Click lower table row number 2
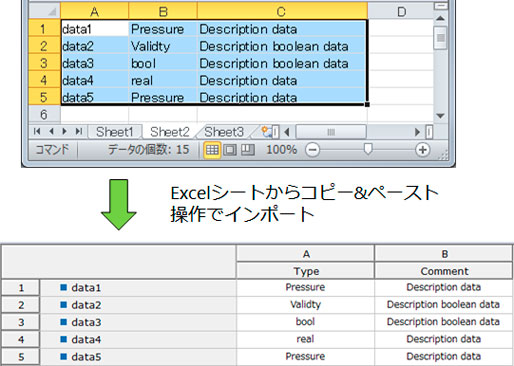 click(x=21, y=305)
